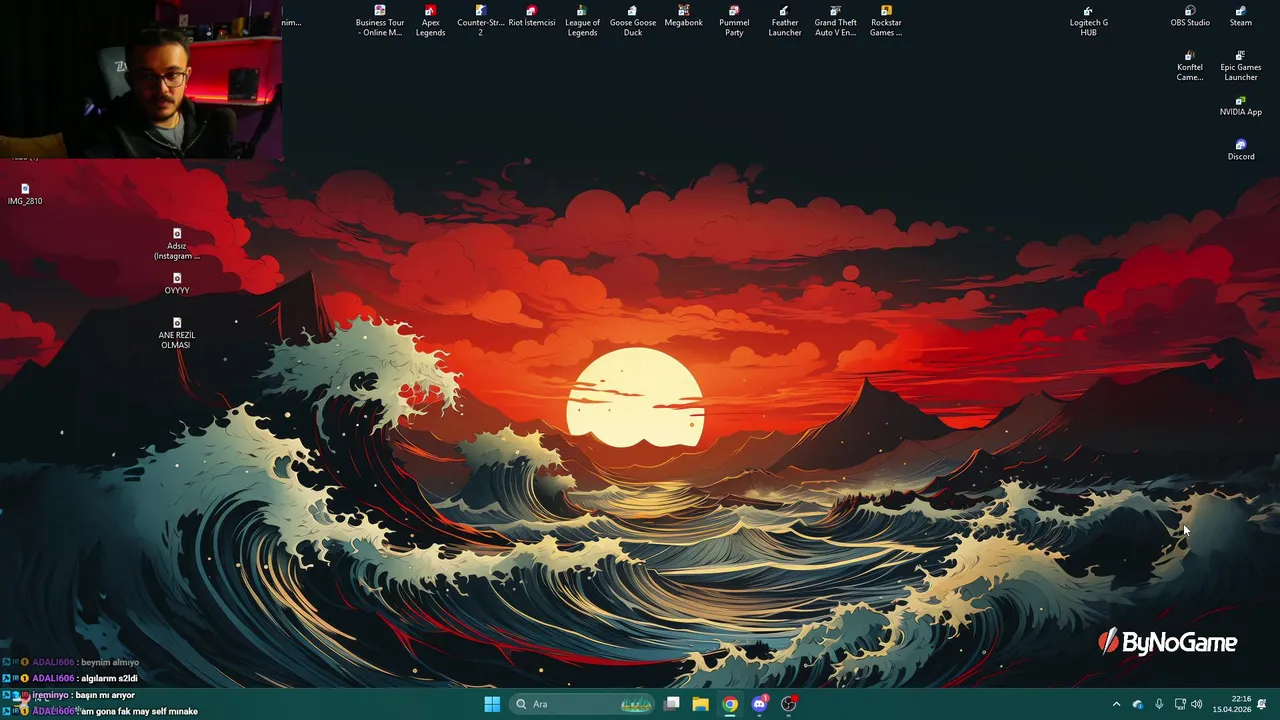Viewport: 1280px width, 720px height.
Task: Open Feather Launcher shortcut
Action: pos(785,21)
